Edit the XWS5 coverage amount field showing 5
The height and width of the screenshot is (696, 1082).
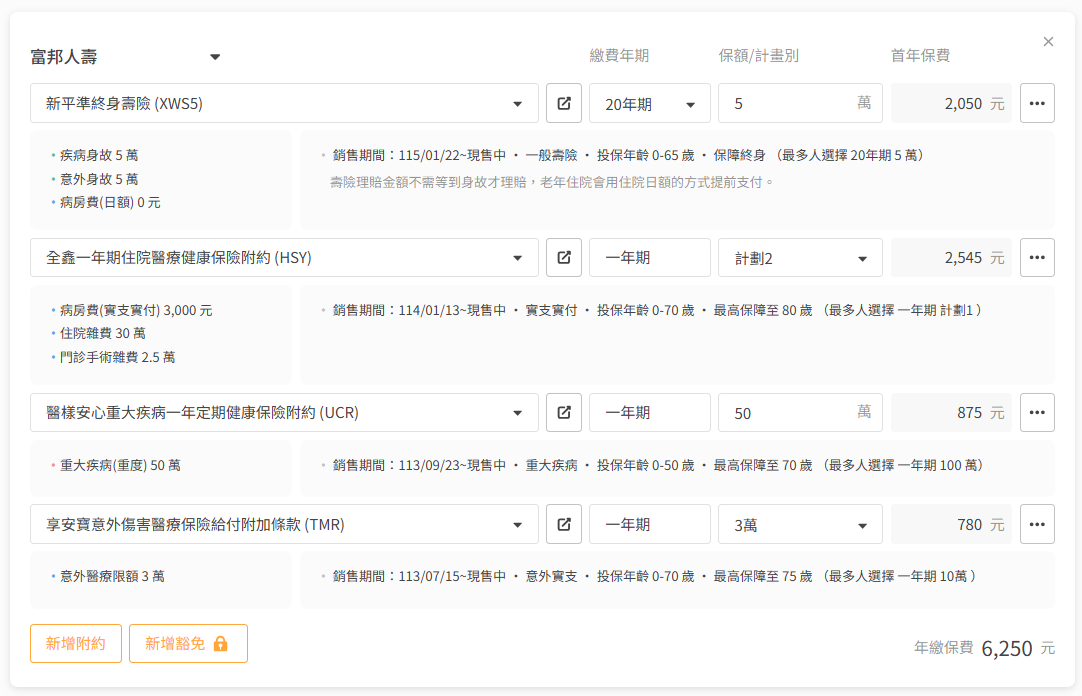790,103
